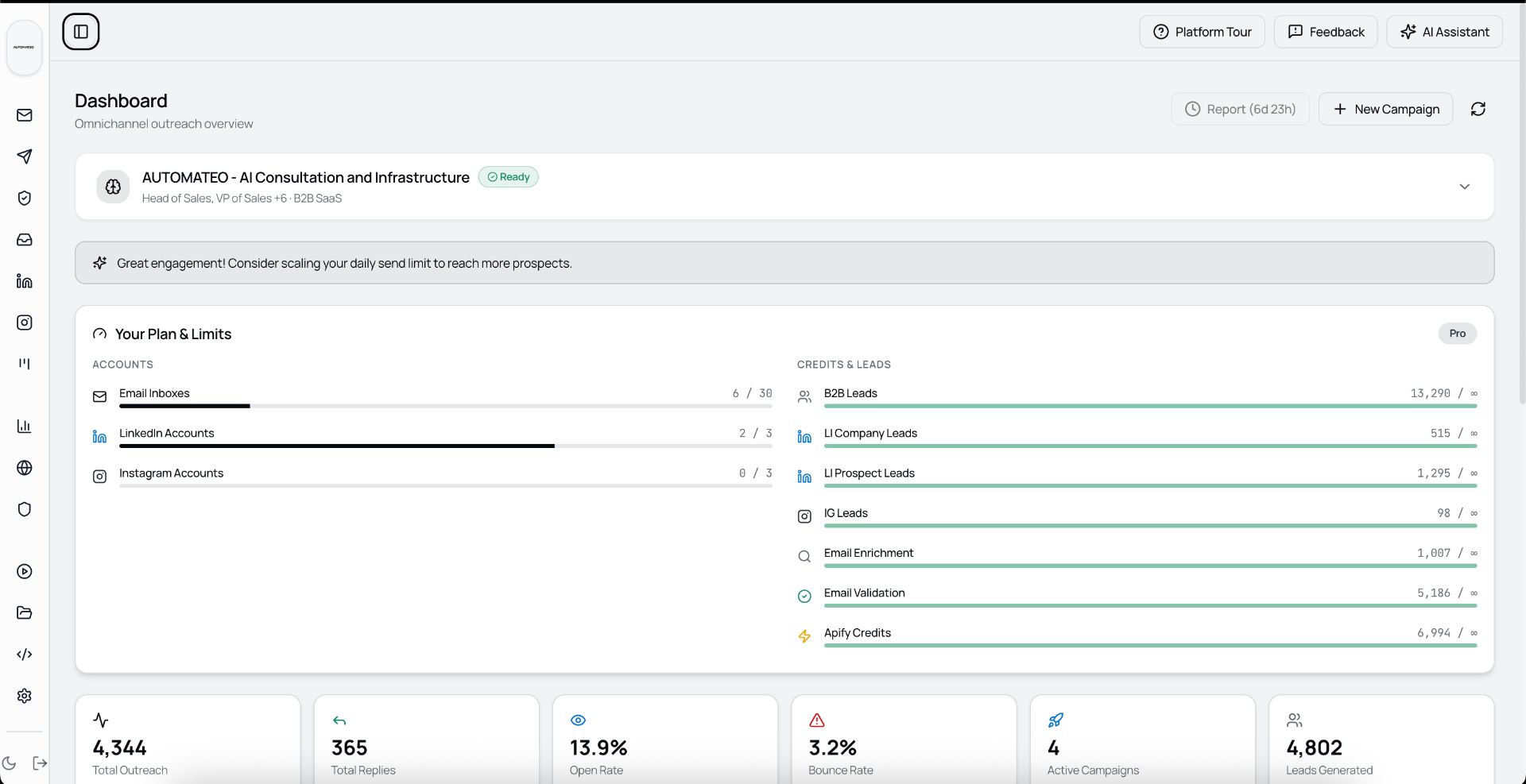
Task: Open the LinkedIn sidebar icon
Action: [x=25, y=281]
